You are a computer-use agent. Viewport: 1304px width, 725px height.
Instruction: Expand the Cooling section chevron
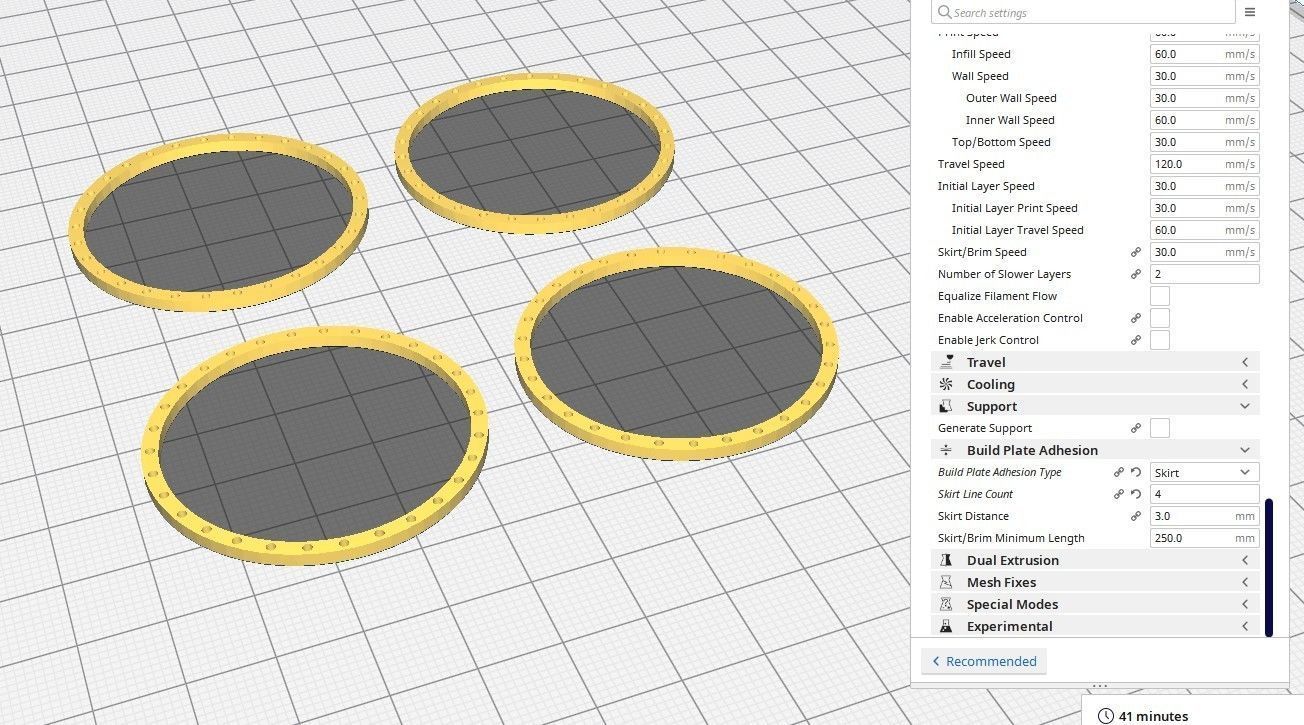coord(1245,384)
